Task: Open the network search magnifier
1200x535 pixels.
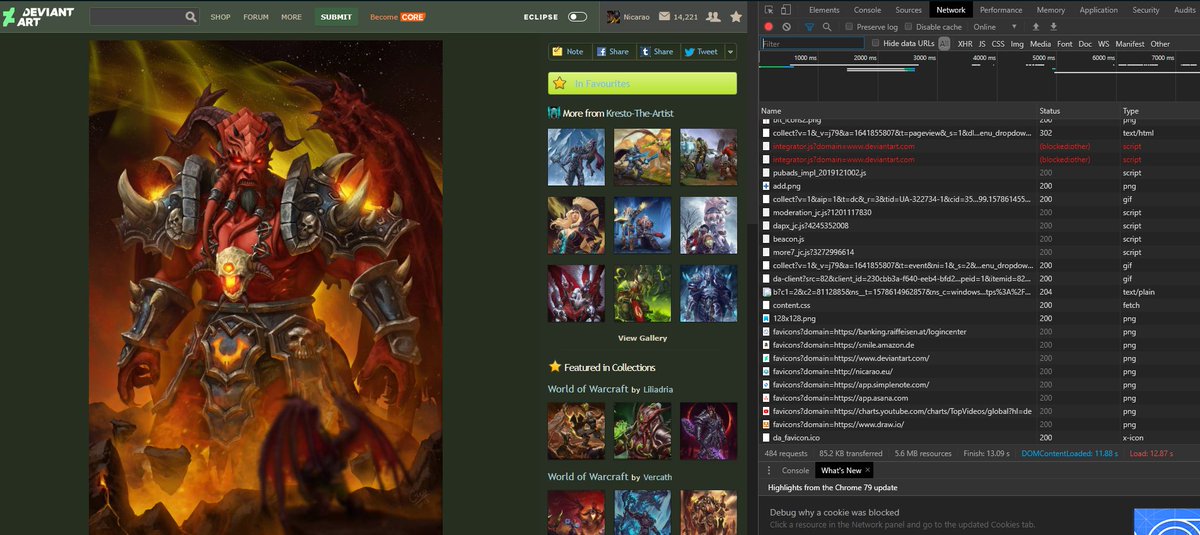Action: [x=827, y=27]
